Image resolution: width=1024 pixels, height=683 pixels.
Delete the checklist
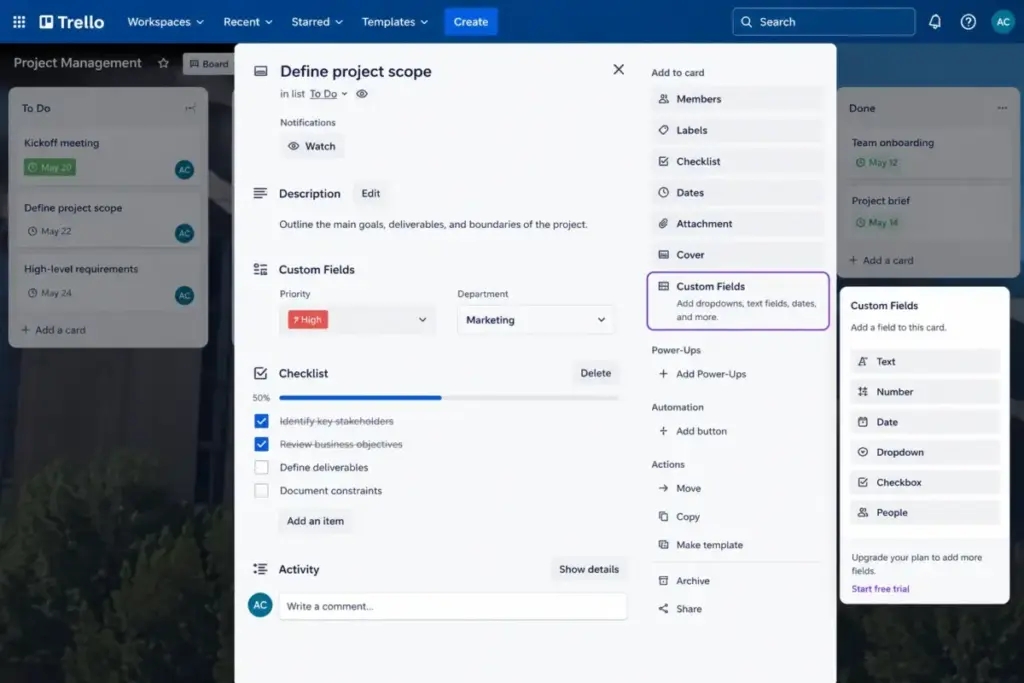tap(596, 373)
